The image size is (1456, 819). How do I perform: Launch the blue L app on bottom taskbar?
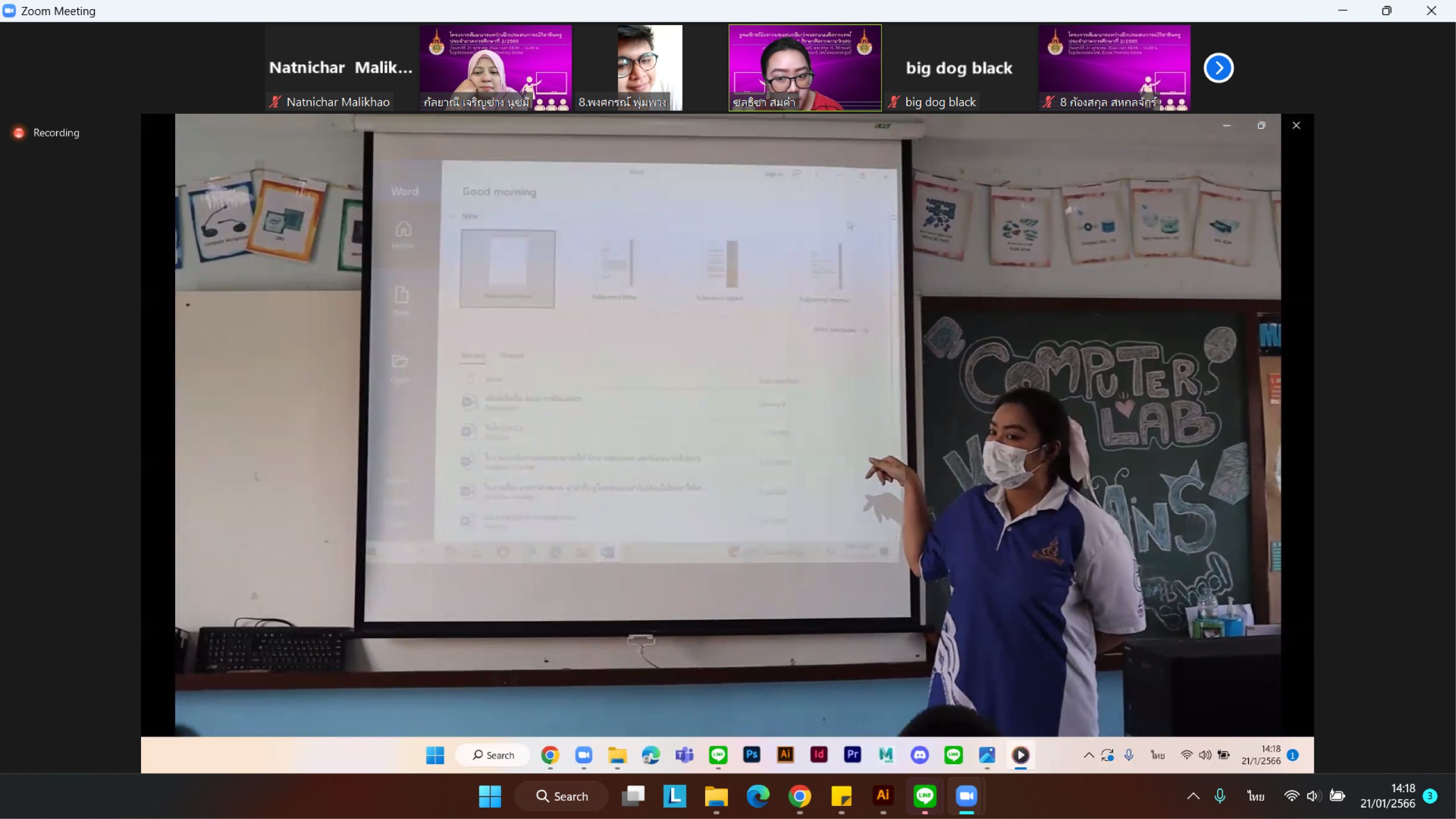(675, 796)
